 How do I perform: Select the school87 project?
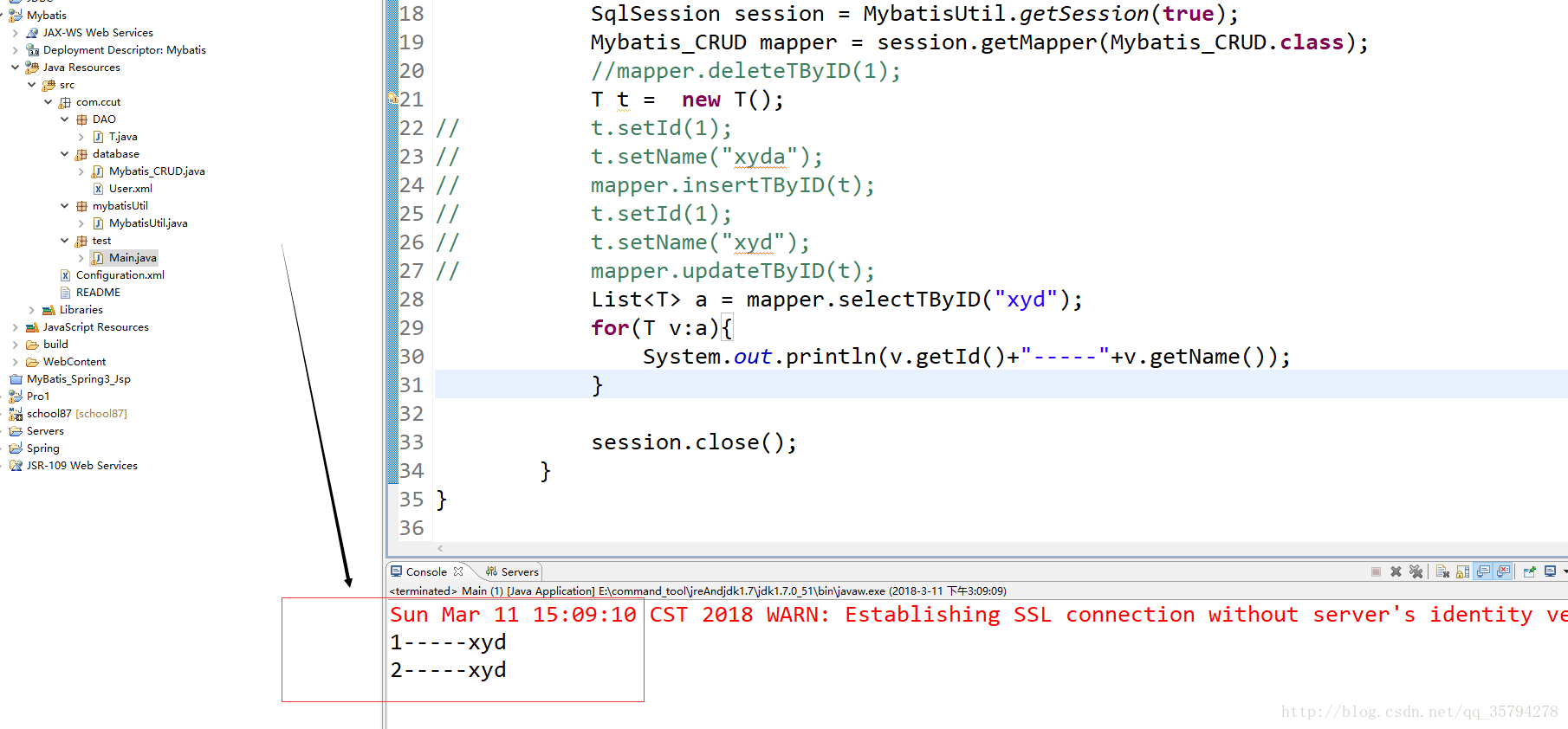(76, 414)
